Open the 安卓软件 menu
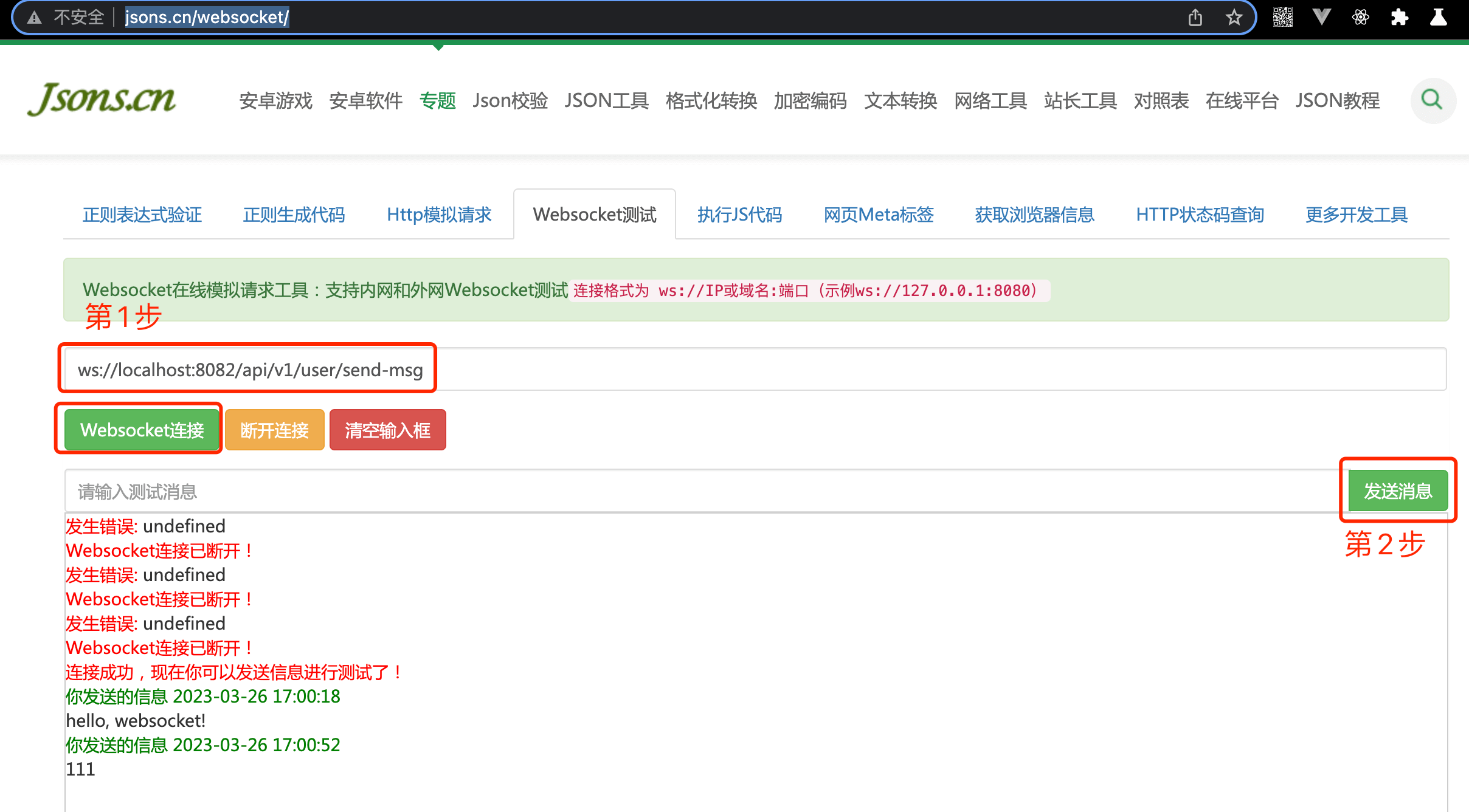The image size is (1469, 812). (x=365, y=101)
